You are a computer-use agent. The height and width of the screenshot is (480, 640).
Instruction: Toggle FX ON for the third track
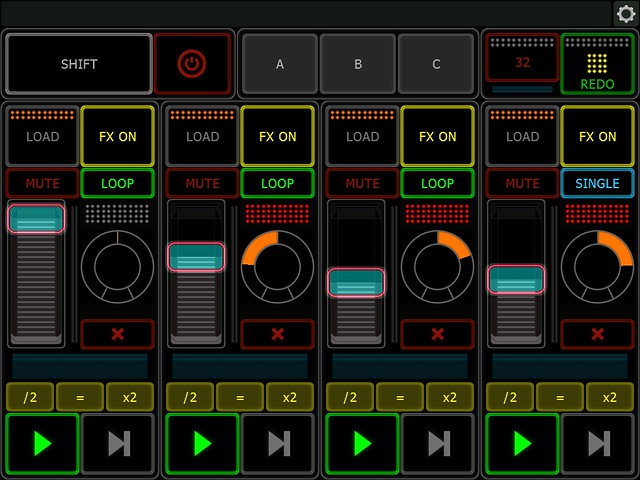pos(438,136)
